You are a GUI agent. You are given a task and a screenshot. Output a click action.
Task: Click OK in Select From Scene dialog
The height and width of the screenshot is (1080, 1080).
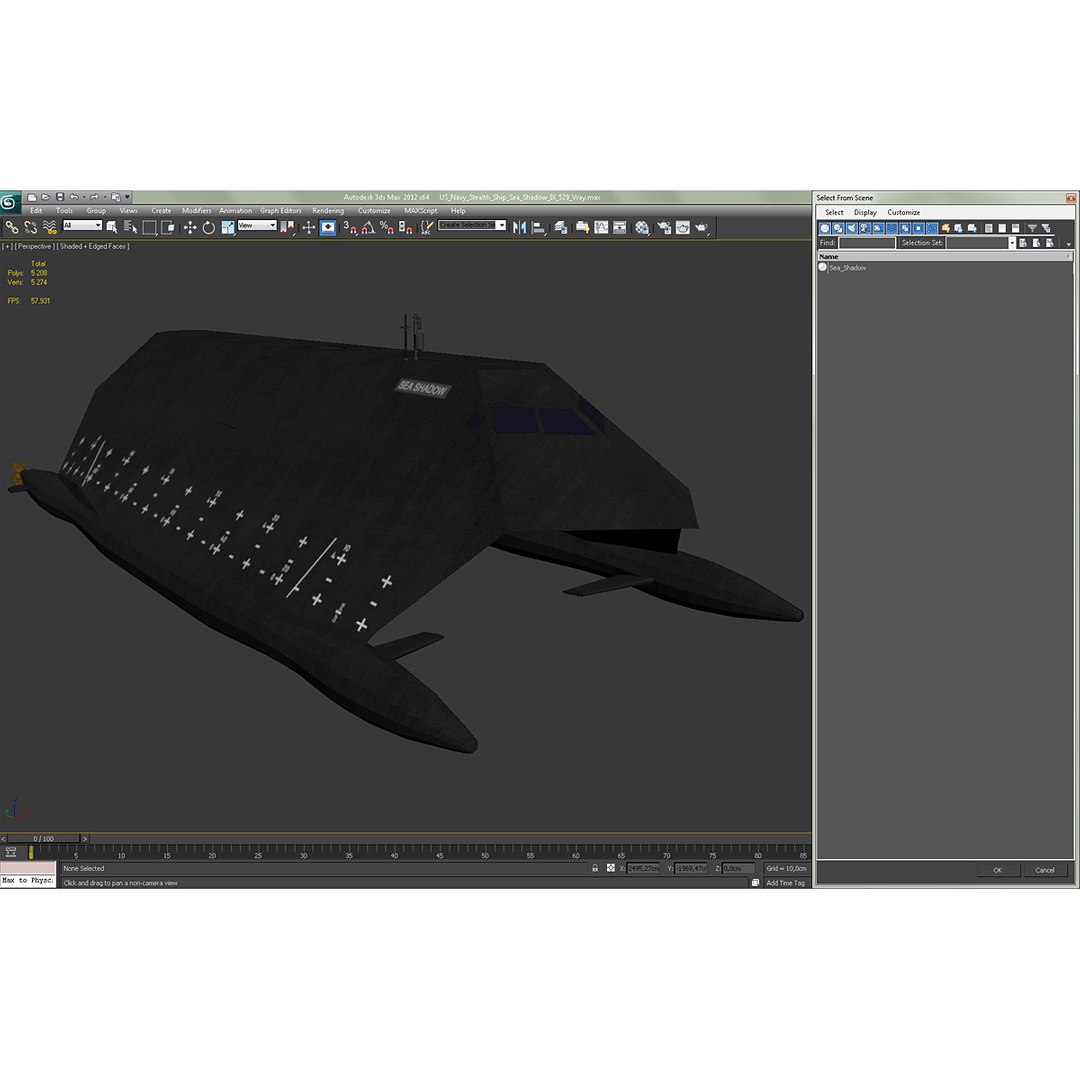(997, 870)
